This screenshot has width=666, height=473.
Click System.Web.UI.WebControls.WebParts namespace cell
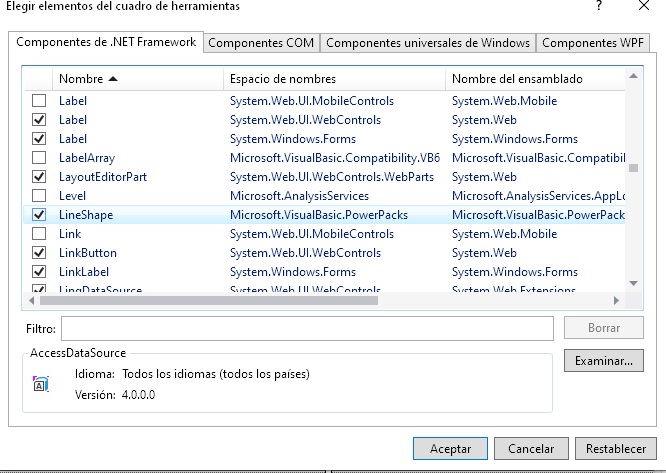pos(332,177)
